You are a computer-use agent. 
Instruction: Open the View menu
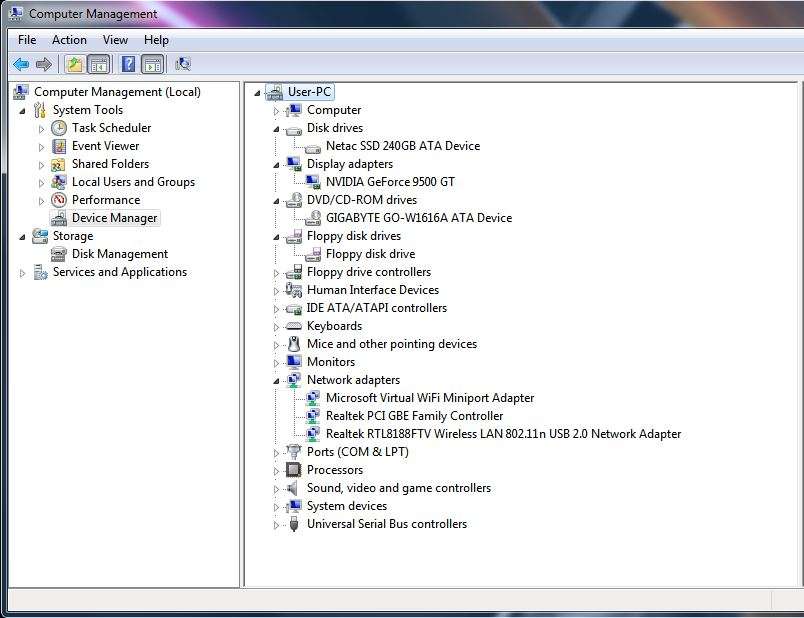[x=115, y=39]
